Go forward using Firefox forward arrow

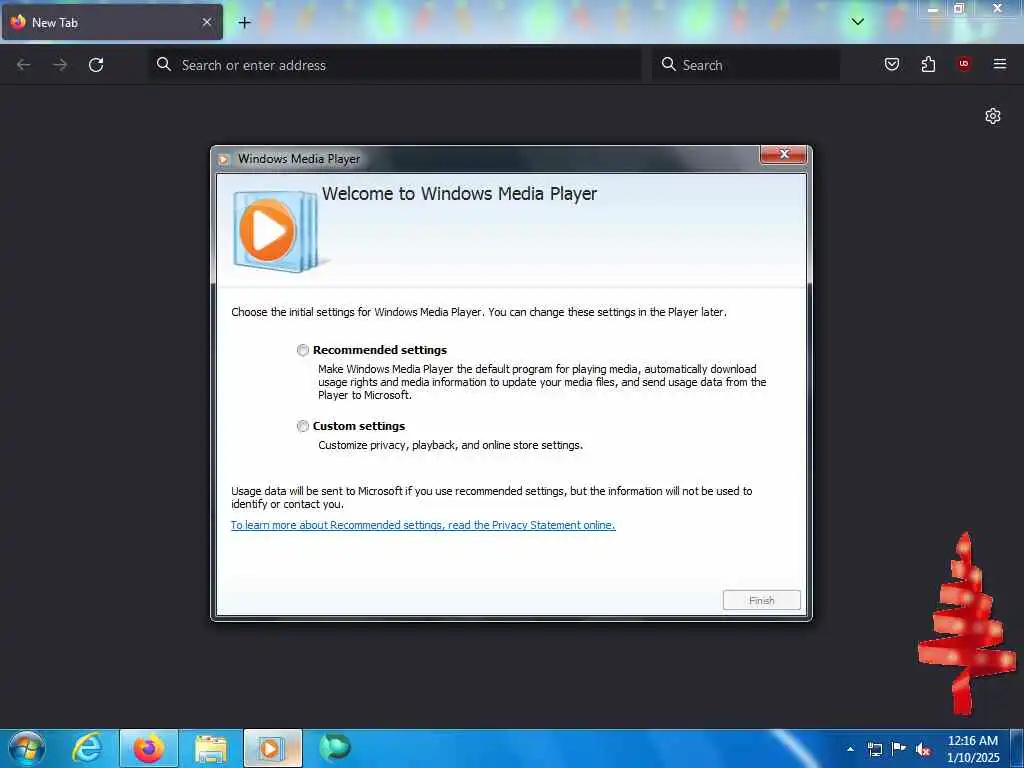click(60, 65)
